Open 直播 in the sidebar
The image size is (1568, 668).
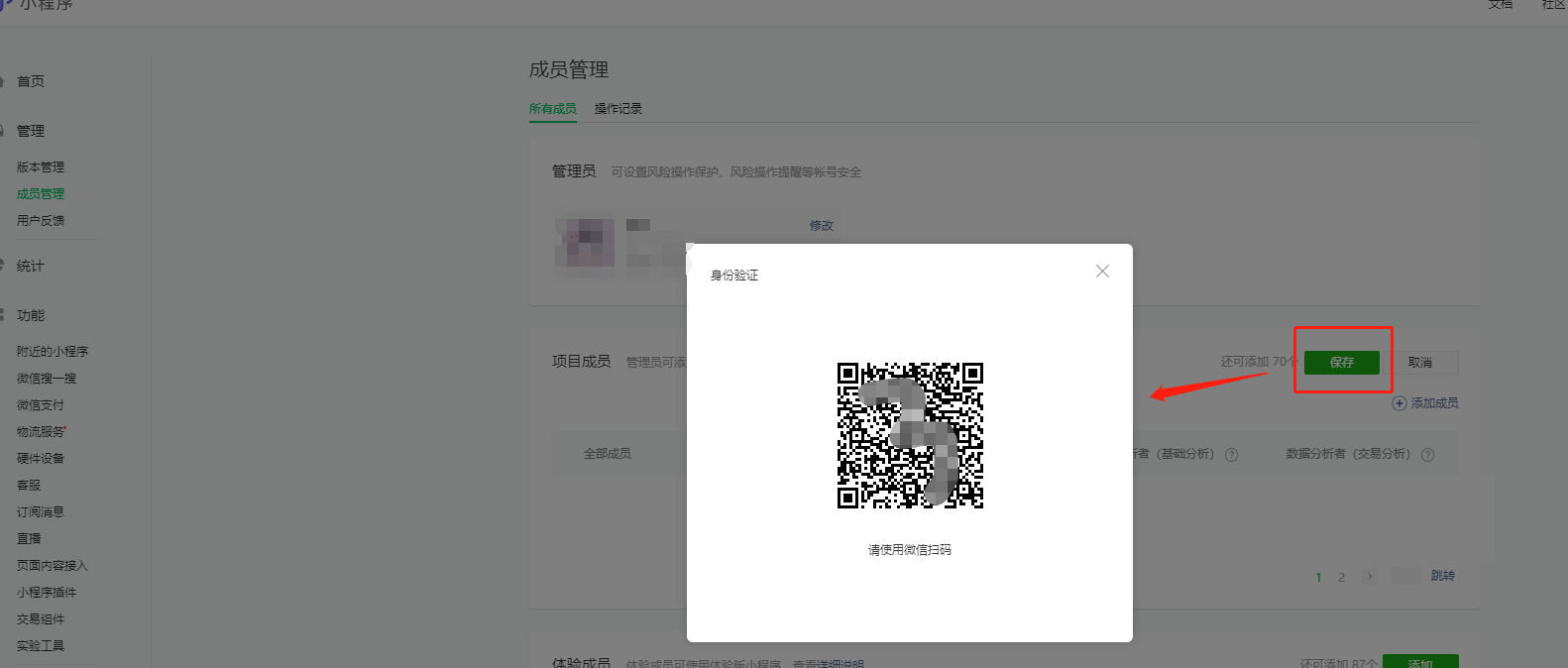click(29, 538)
